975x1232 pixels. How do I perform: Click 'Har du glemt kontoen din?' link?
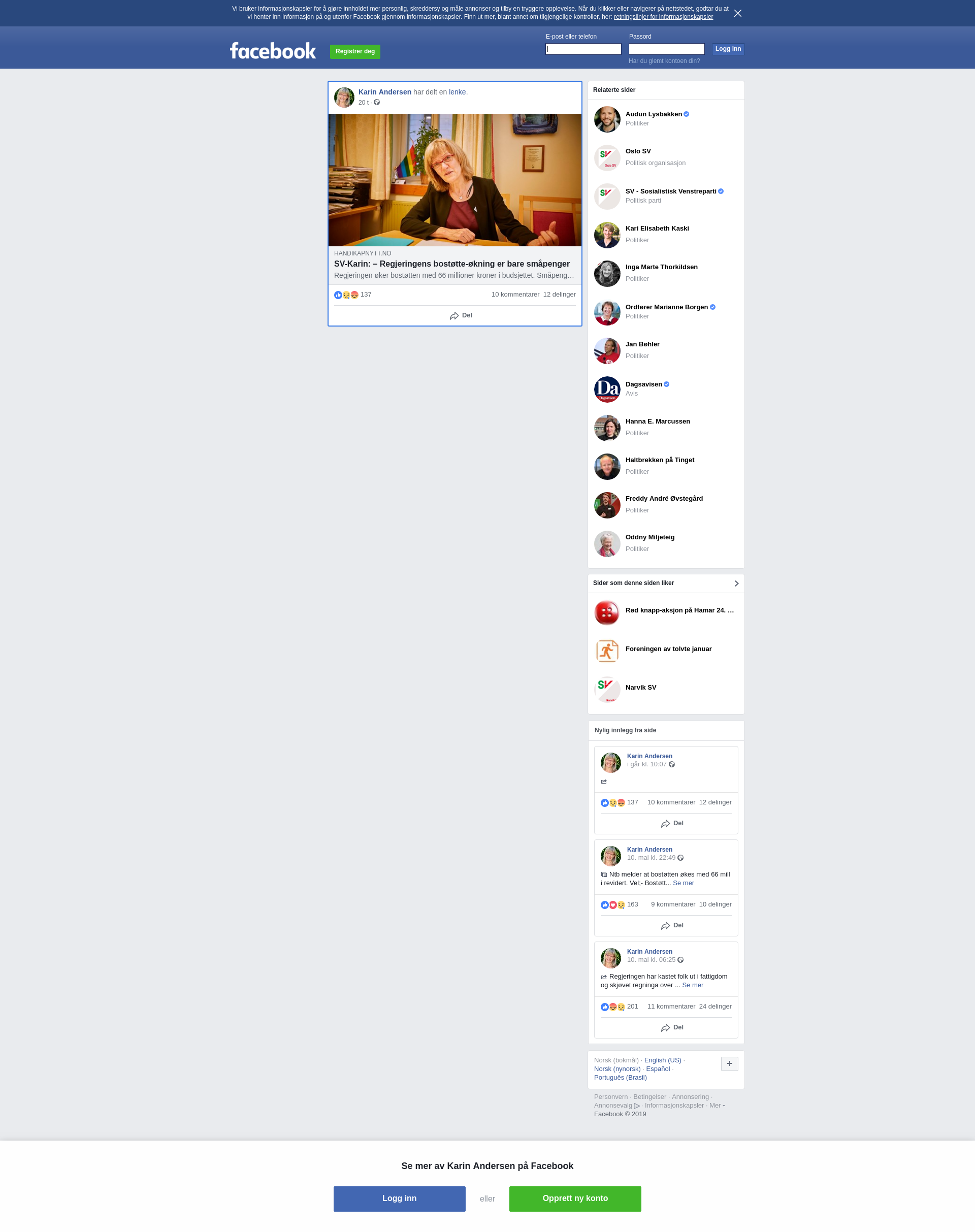(664, 61)
